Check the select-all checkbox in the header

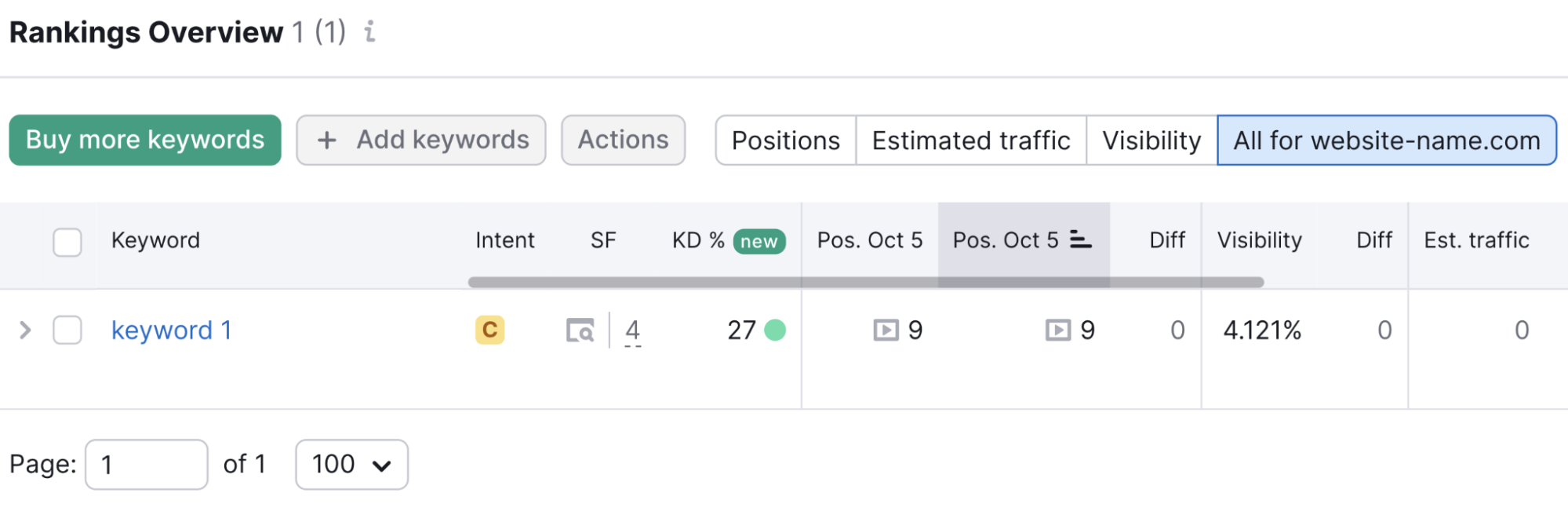coord(67,243)
